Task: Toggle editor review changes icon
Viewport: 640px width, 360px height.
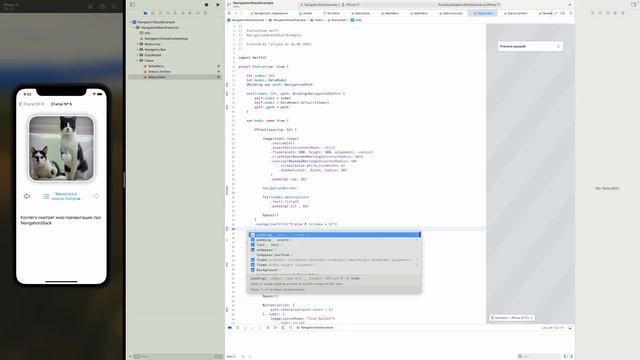Action: pyautogui.click(x=556, y=13)
